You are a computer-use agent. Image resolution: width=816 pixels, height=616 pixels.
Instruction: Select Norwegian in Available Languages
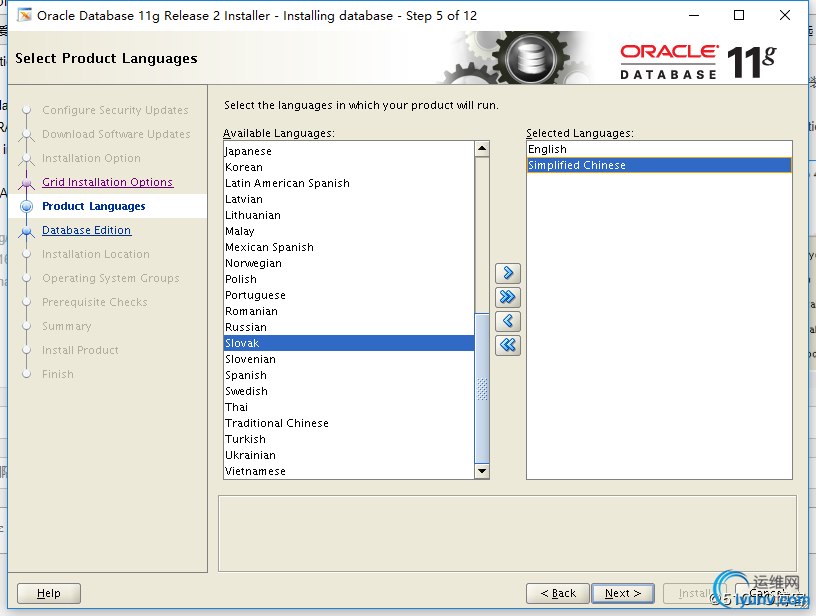click(349, 263)
